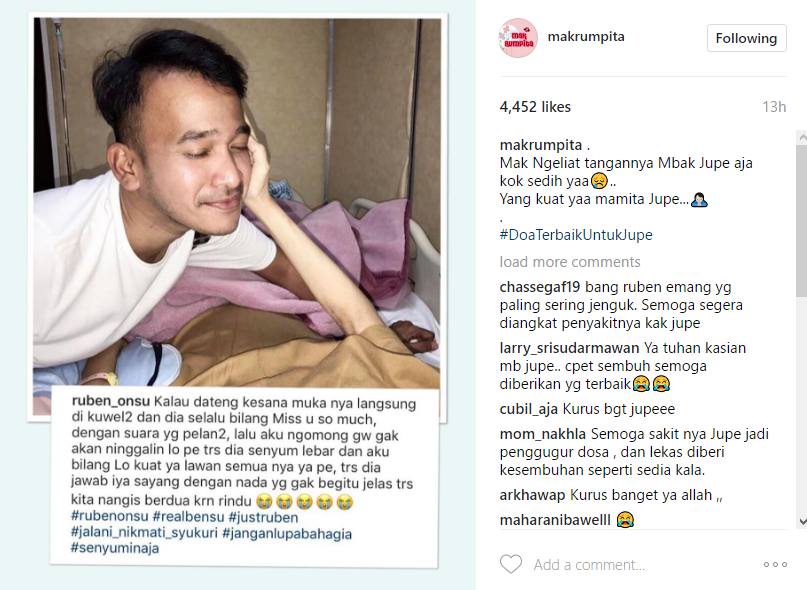Image resolution: width=807 pixels, height=590 pixels.
Task: View the 4,452 likes list
Action: tap(535, 107)
